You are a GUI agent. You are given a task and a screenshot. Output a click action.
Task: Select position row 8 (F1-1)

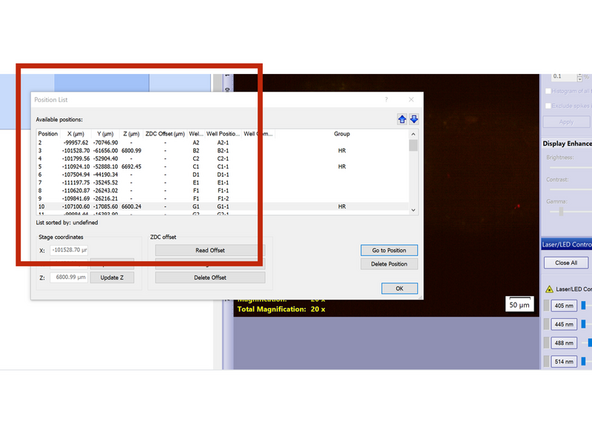(x=223, y=191)
